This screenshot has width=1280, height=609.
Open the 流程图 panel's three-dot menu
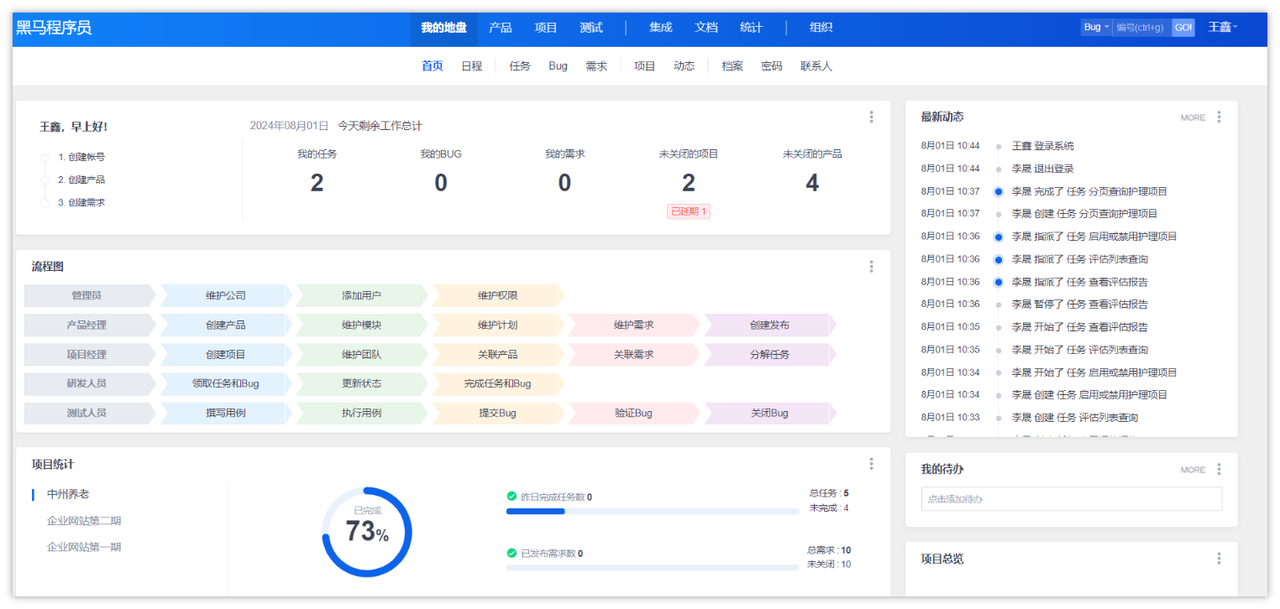871,267
